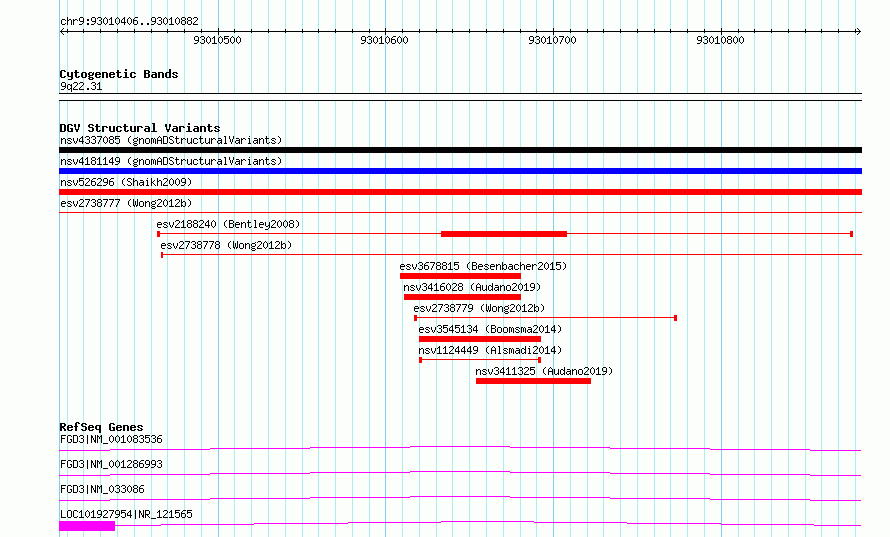Click the Cytogenetic Bands track title
Viewport: 890px width, 537px height.
(119, 74)
